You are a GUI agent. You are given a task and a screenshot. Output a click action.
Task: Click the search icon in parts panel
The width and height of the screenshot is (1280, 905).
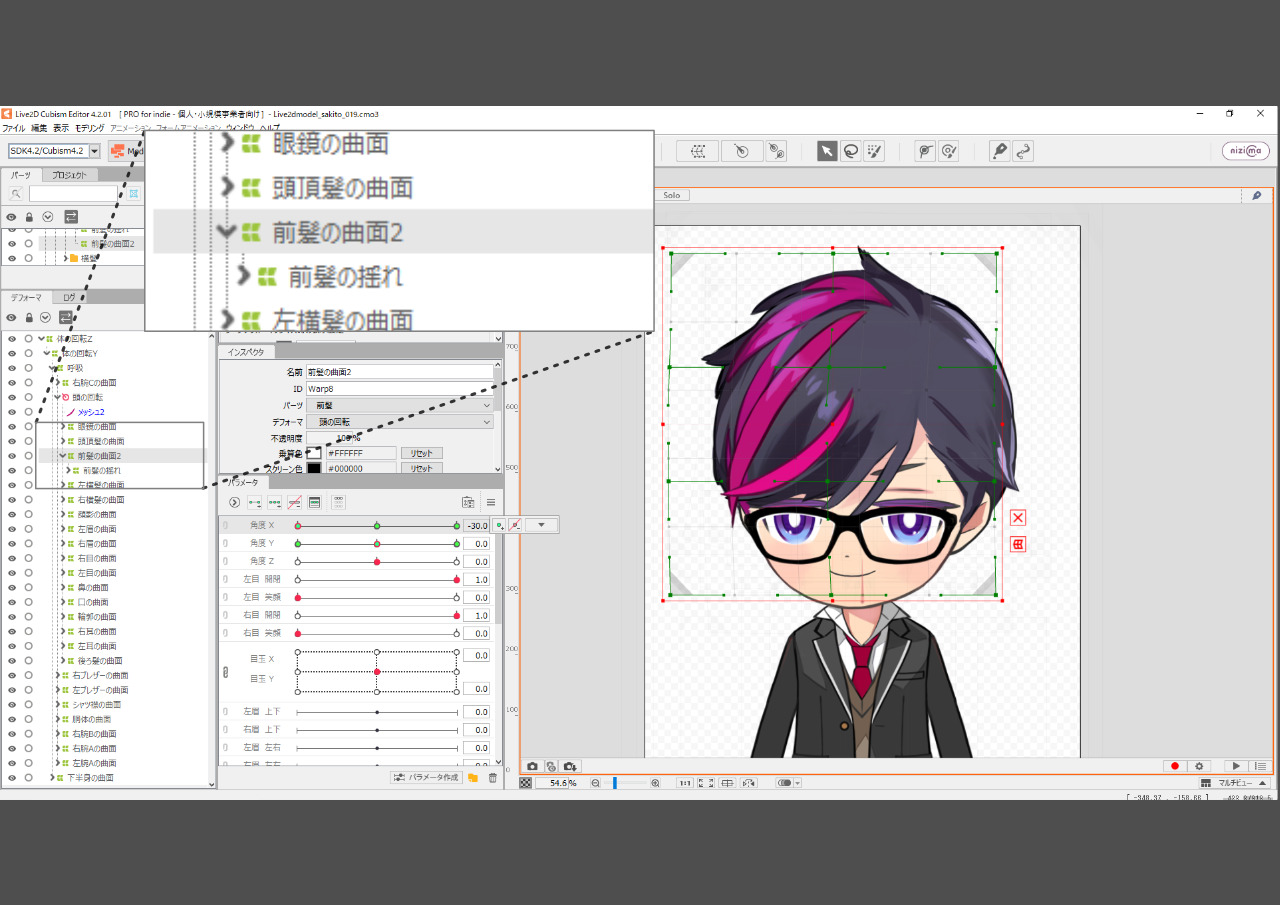pyautogui.click(x=17, y=194)
